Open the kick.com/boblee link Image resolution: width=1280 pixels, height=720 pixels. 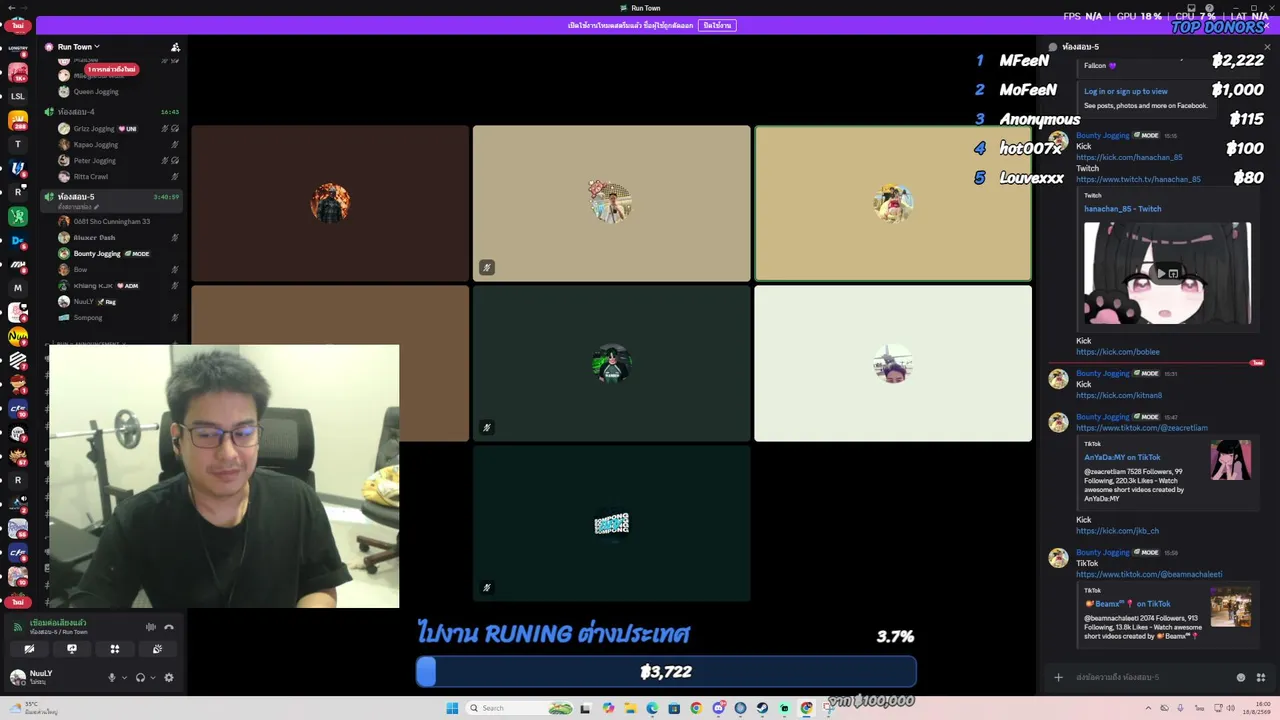[1118, 352]
